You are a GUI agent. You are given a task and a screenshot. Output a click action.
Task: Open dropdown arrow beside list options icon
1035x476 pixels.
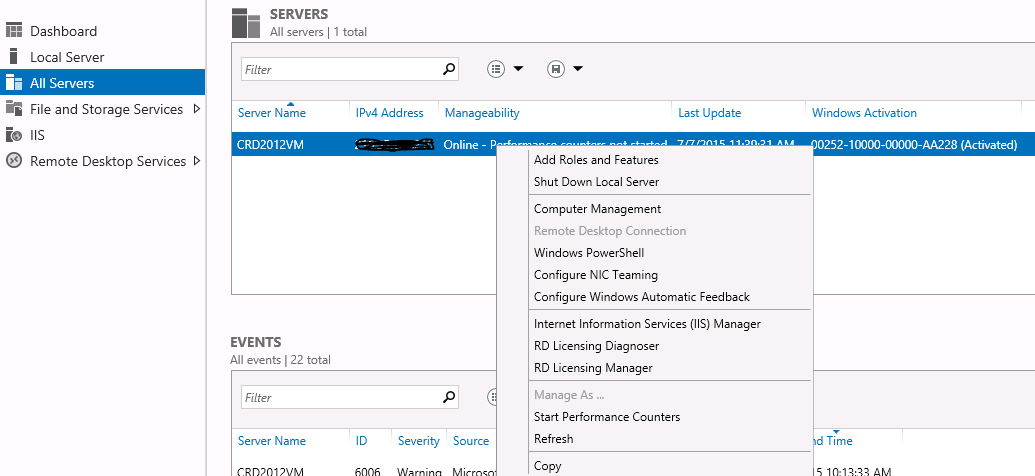click(518, 69)
